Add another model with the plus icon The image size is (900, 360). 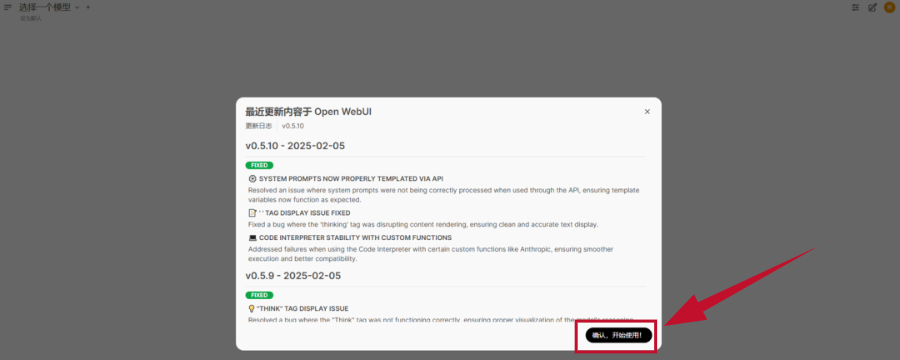coord(88,7)
